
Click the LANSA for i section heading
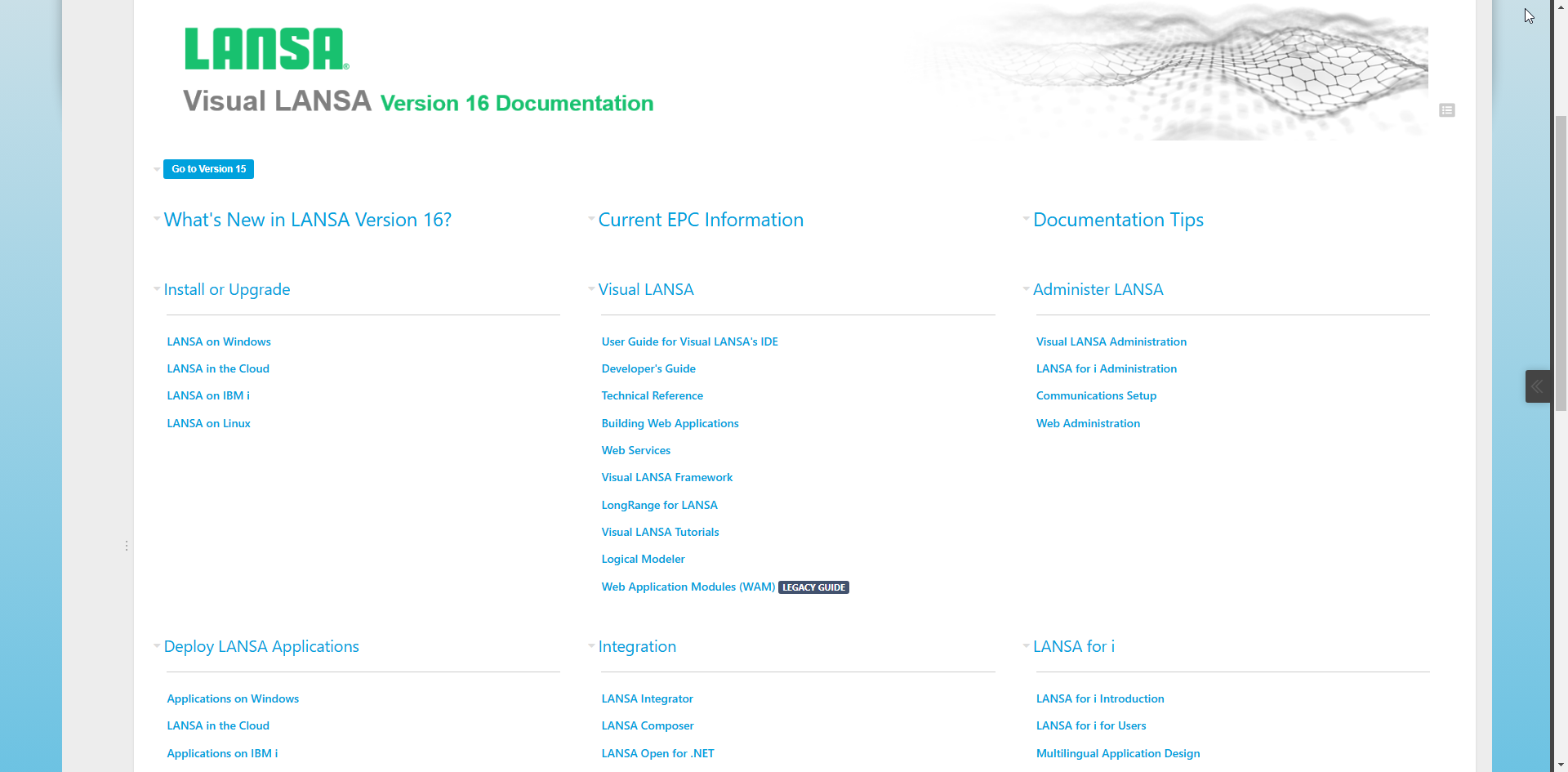coord(1074,646)
